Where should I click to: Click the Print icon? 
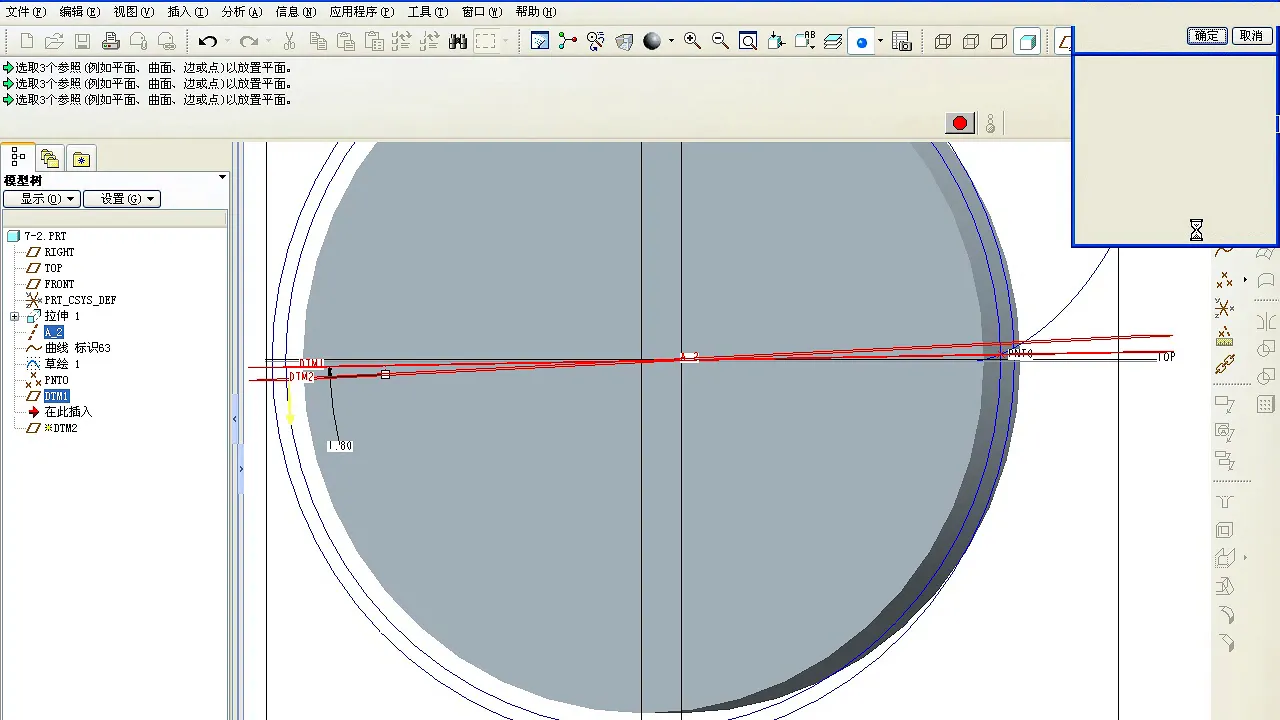[111, 41]
